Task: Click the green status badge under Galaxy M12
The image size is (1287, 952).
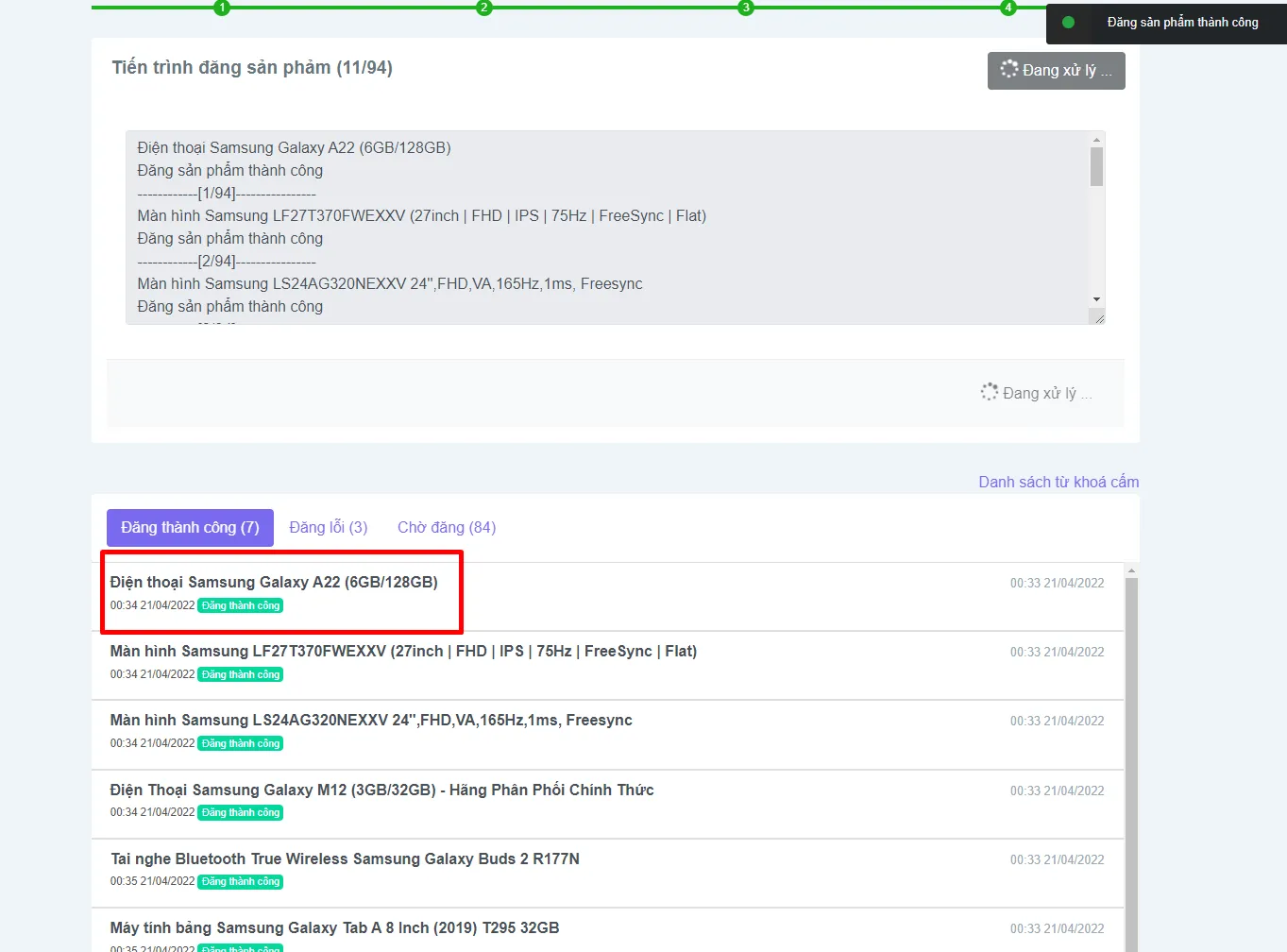Action: pyautogui.click(x=241, y=813)
